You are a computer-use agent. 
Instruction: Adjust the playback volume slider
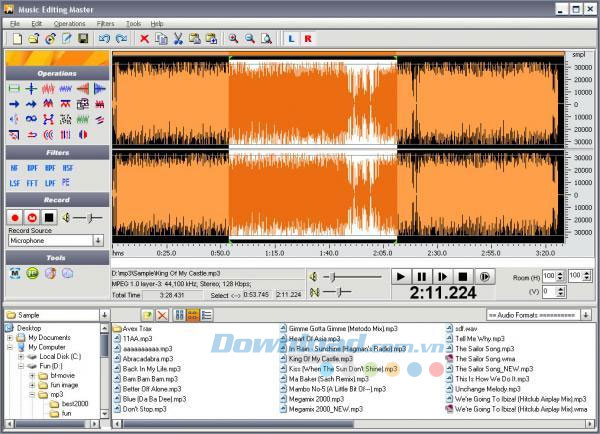[333, 277]
